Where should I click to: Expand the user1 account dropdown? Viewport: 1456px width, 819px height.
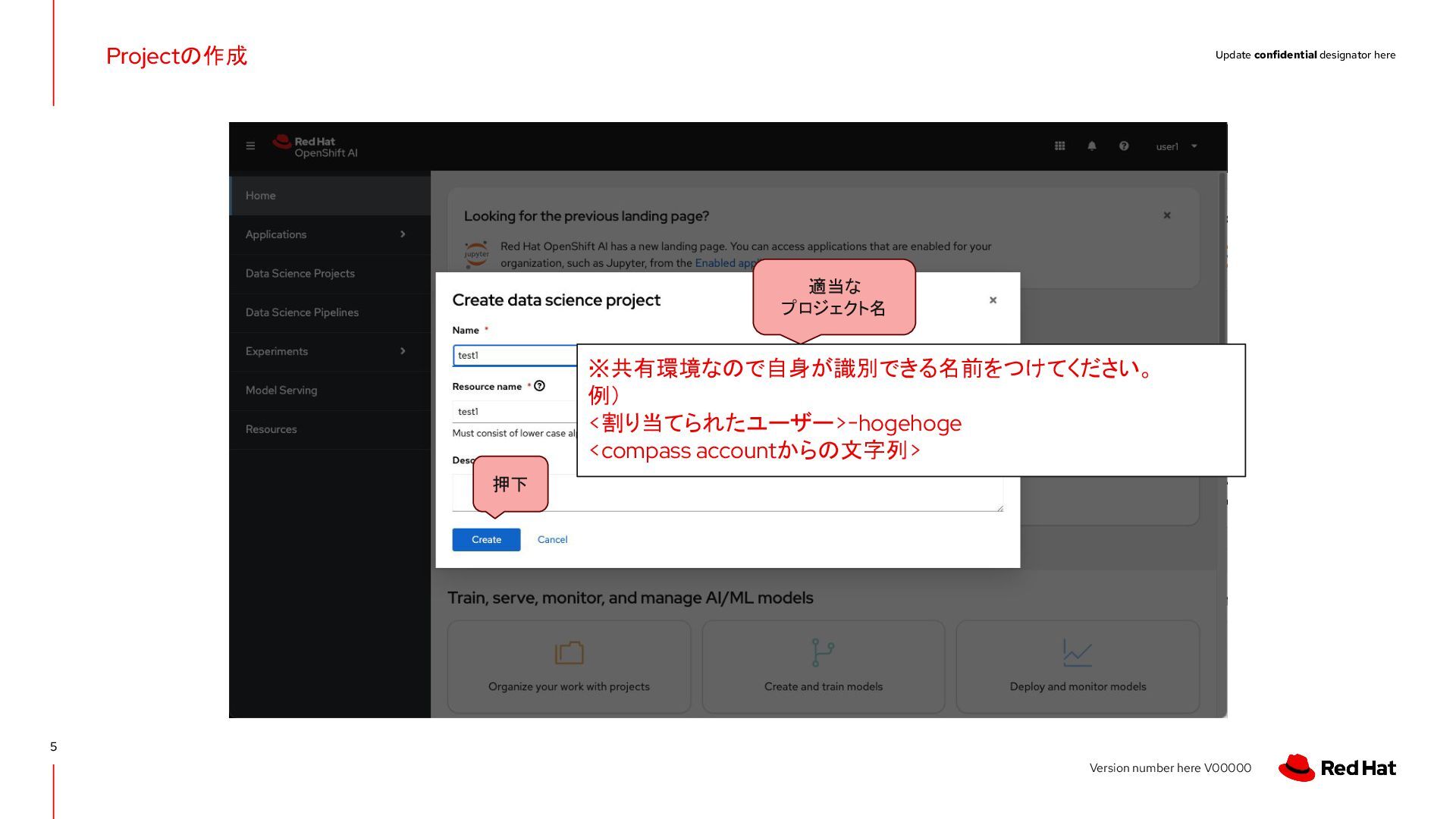tap(1176, 146)
